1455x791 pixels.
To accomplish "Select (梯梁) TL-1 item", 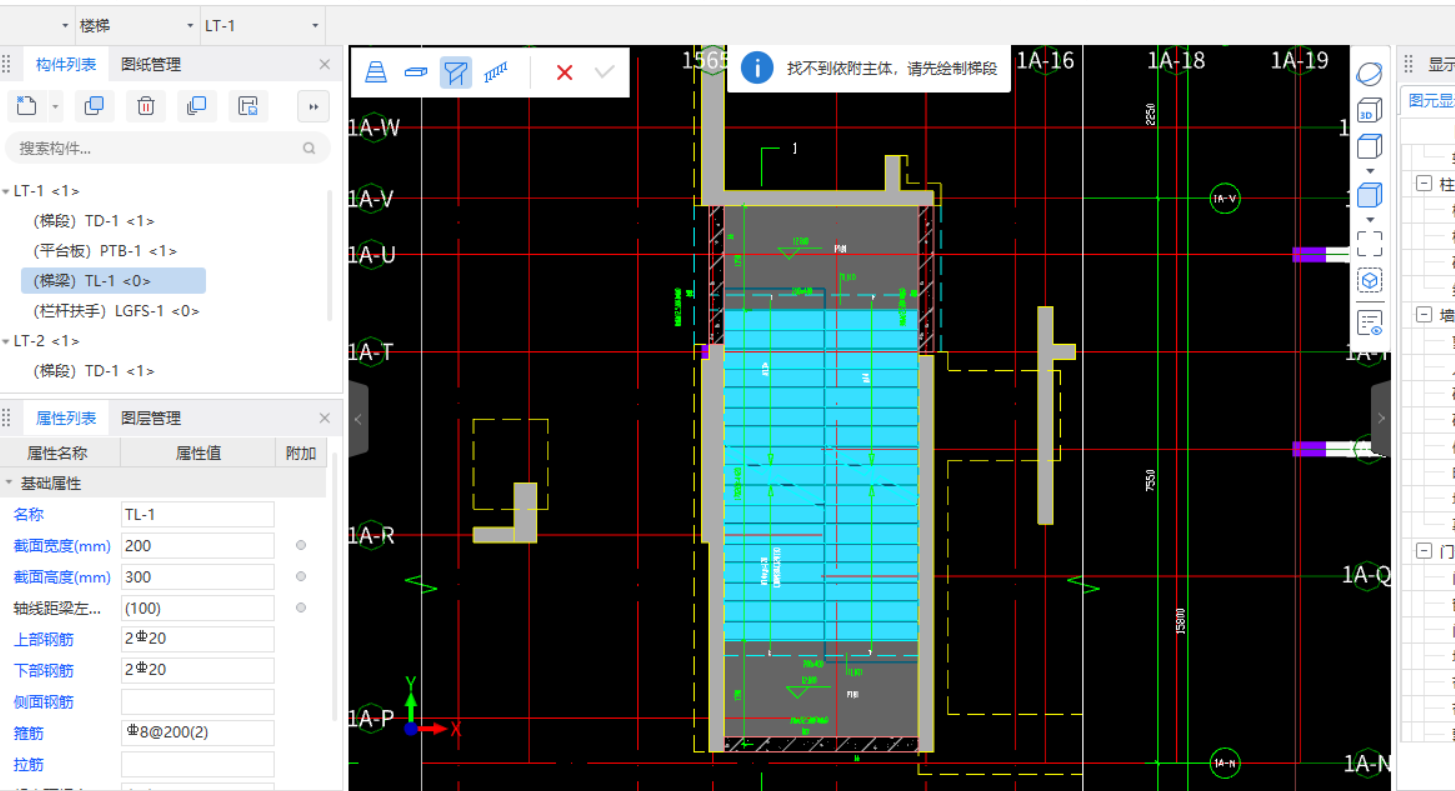I will (x=113, y=281).
